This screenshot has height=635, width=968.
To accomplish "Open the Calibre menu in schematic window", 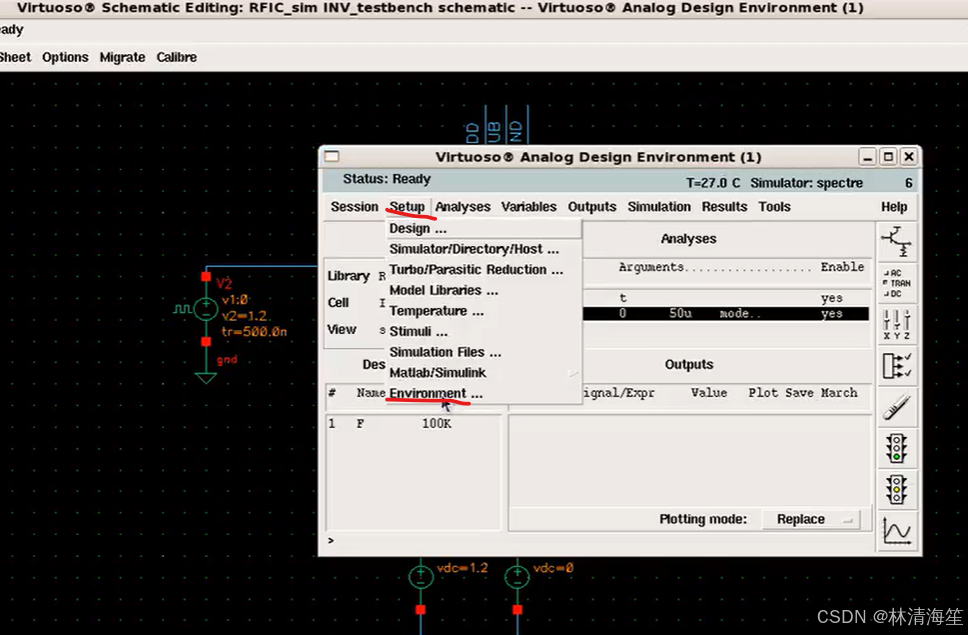I will pos(177,57).
